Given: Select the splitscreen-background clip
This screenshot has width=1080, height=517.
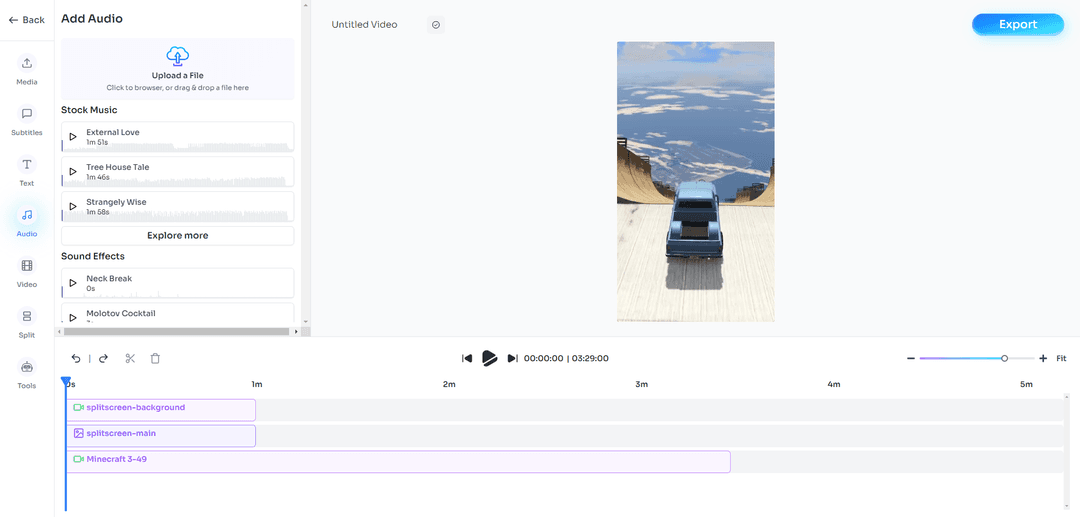Looking at the screenshot, I should pos(160,410).
